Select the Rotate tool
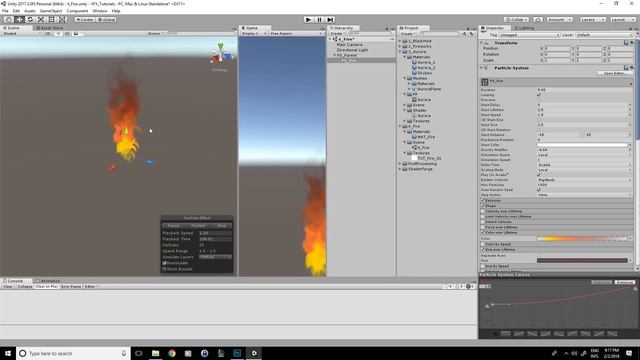The height and width of the screenshot is (360, 640). click(x=30, y=19)
